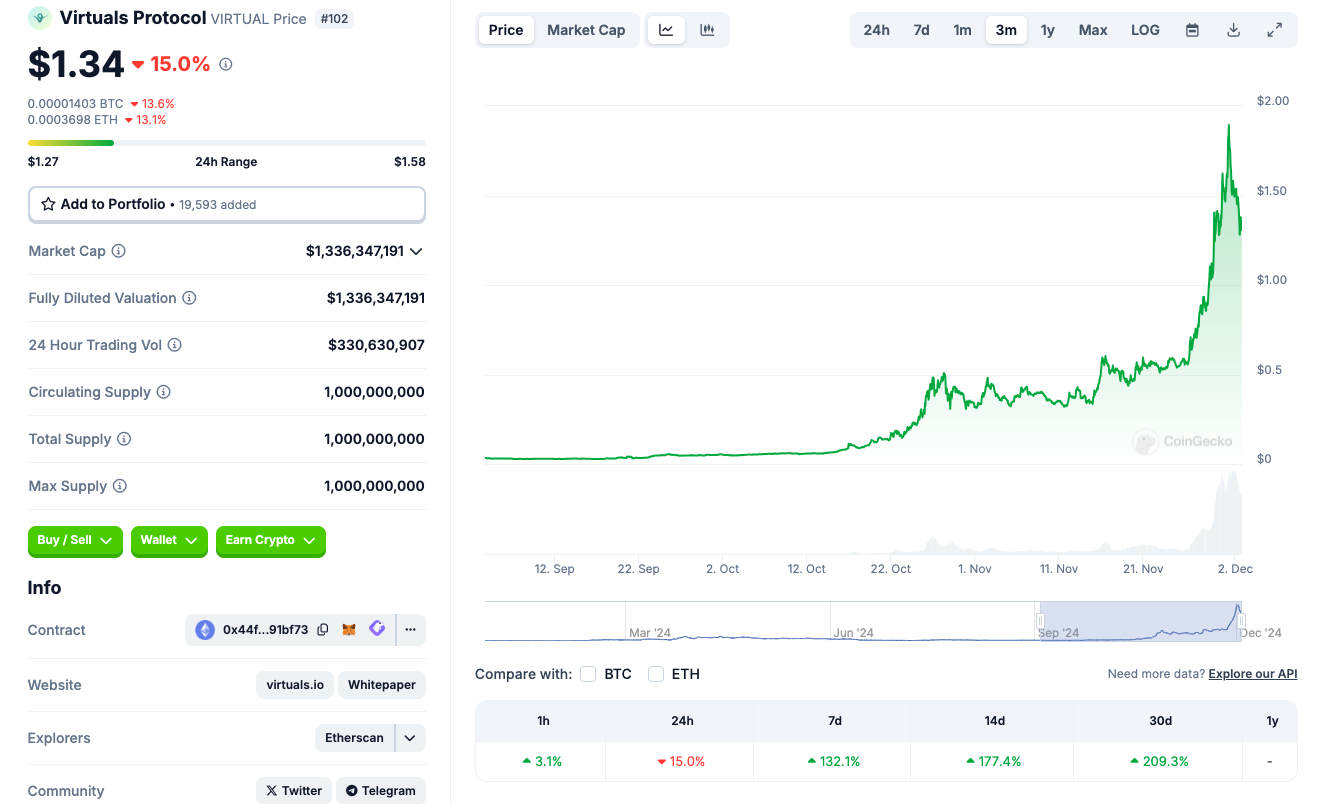
Task: Click the rank badge #102
Action: coord(334,18)
